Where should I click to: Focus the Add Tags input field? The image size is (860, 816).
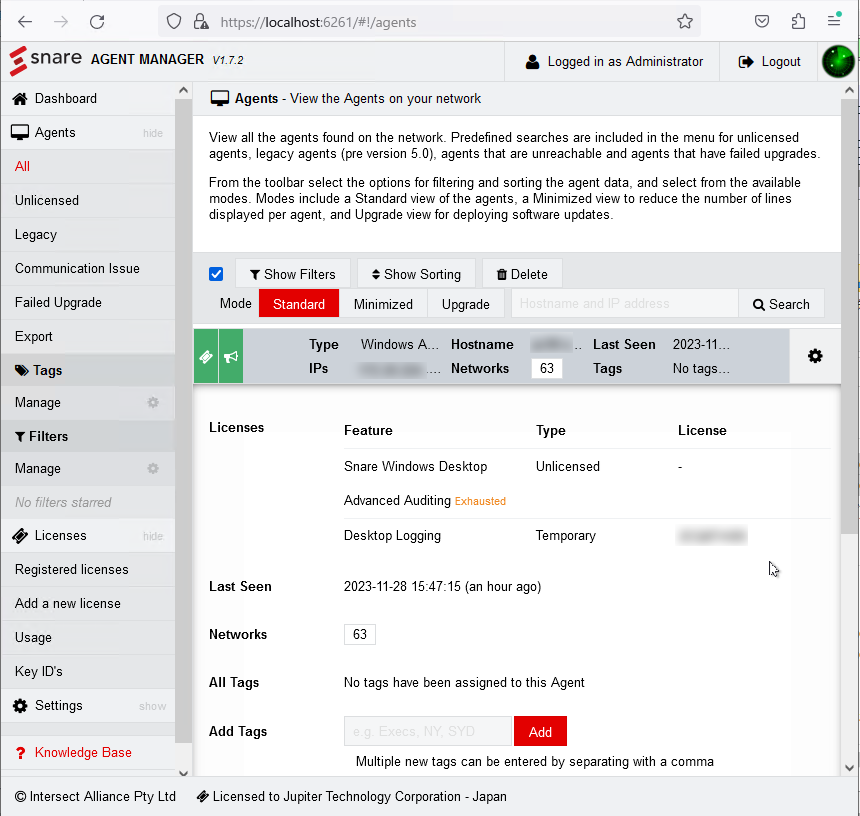(x=428, y=732)
